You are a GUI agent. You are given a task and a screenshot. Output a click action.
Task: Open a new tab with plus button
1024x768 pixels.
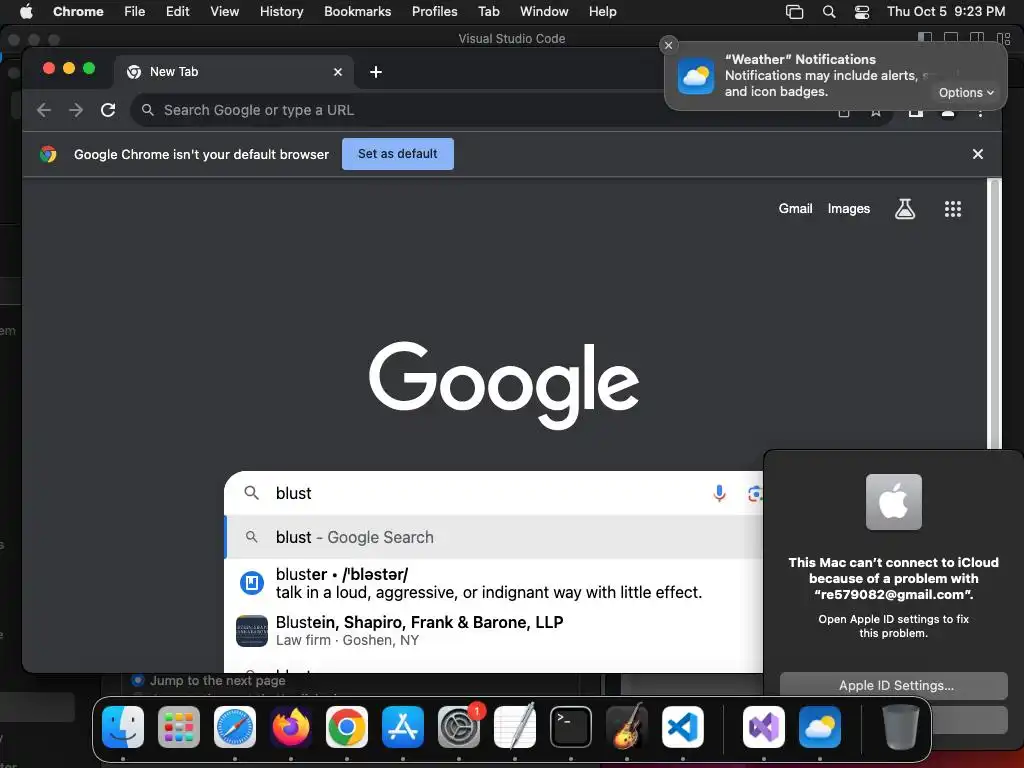pyautogui.click(x=376, y=72)
